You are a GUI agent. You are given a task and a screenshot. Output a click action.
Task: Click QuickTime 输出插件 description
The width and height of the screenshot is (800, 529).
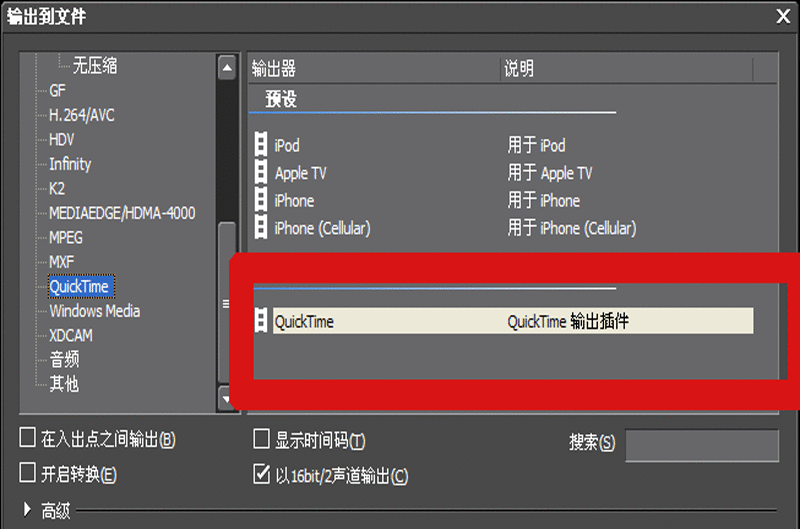pos(568,321)
